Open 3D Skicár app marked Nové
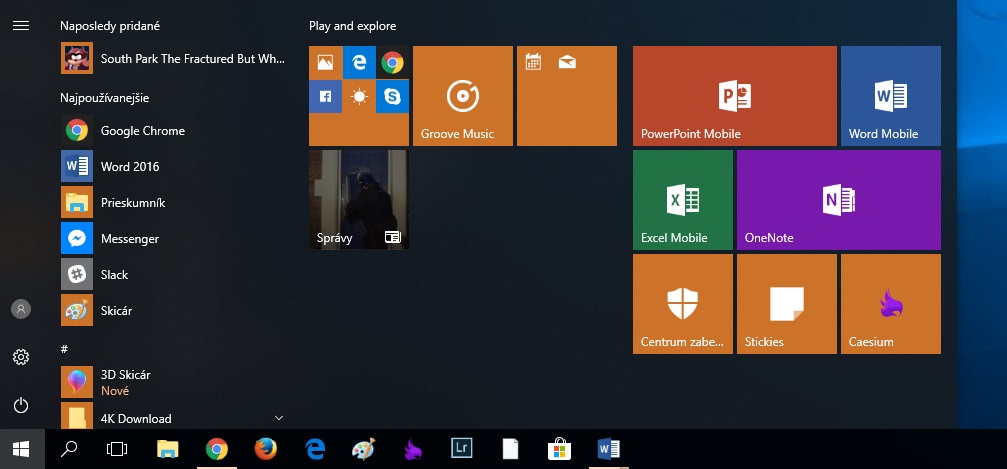 click(173, 382)
